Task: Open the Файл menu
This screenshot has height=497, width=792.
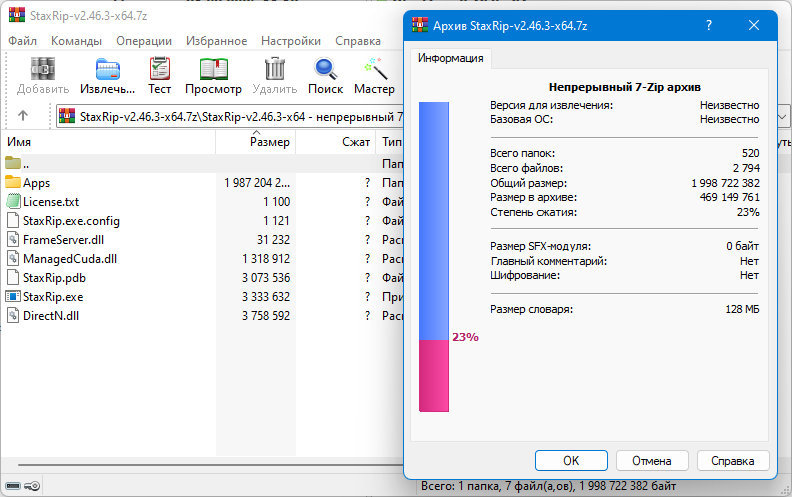Action: [23, 41]
